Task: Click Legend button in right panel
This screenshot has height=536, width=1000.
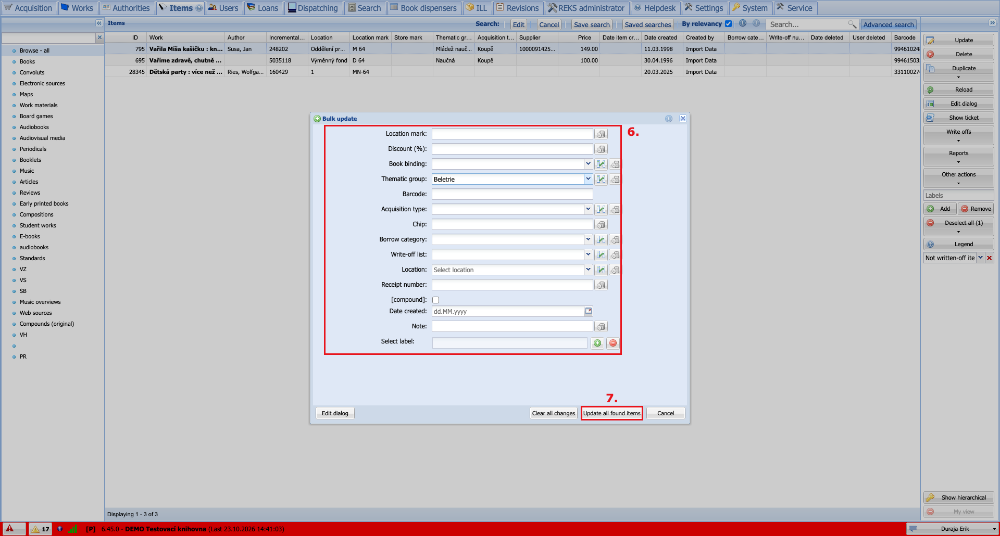Action: (959, 244)
